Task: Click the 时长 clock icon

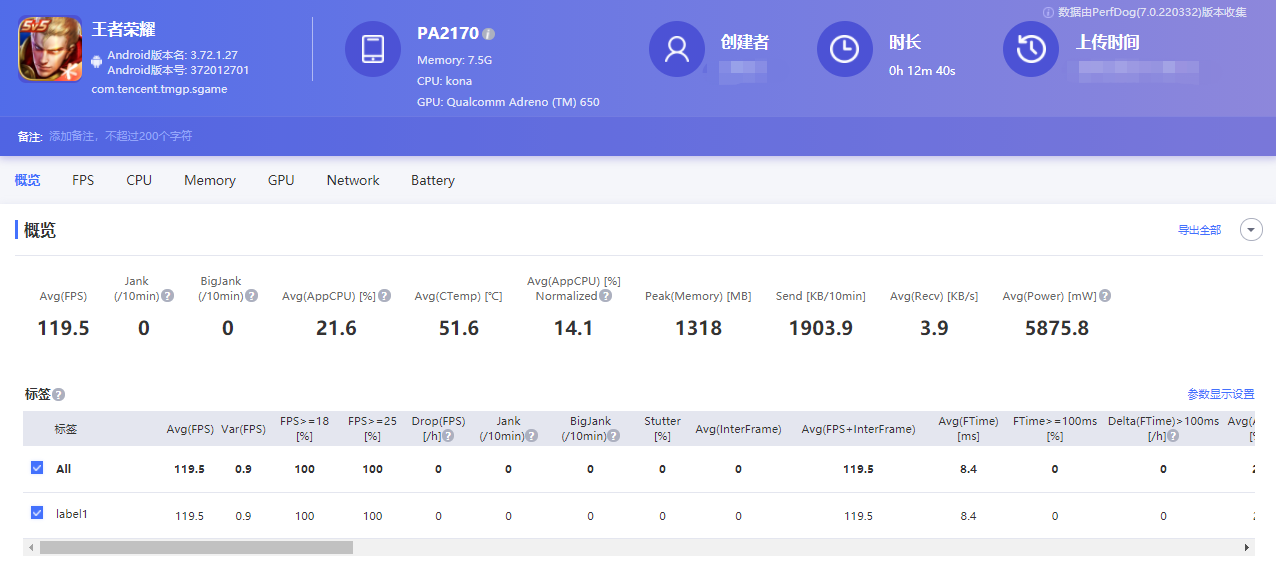Action: click(845, 49)
